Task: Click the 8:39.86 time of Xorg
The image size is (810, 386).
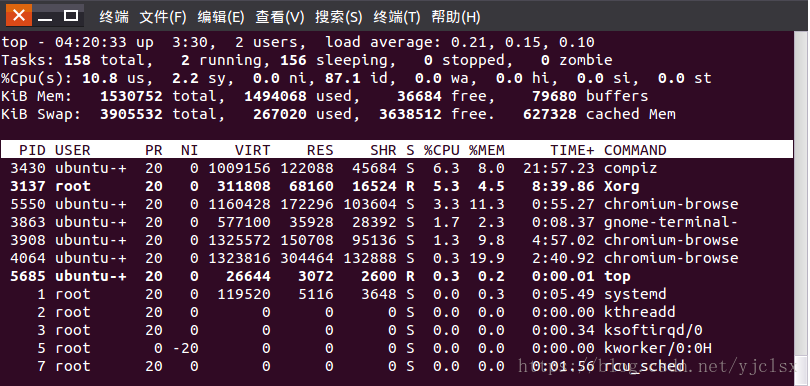Action: point(563,187)
